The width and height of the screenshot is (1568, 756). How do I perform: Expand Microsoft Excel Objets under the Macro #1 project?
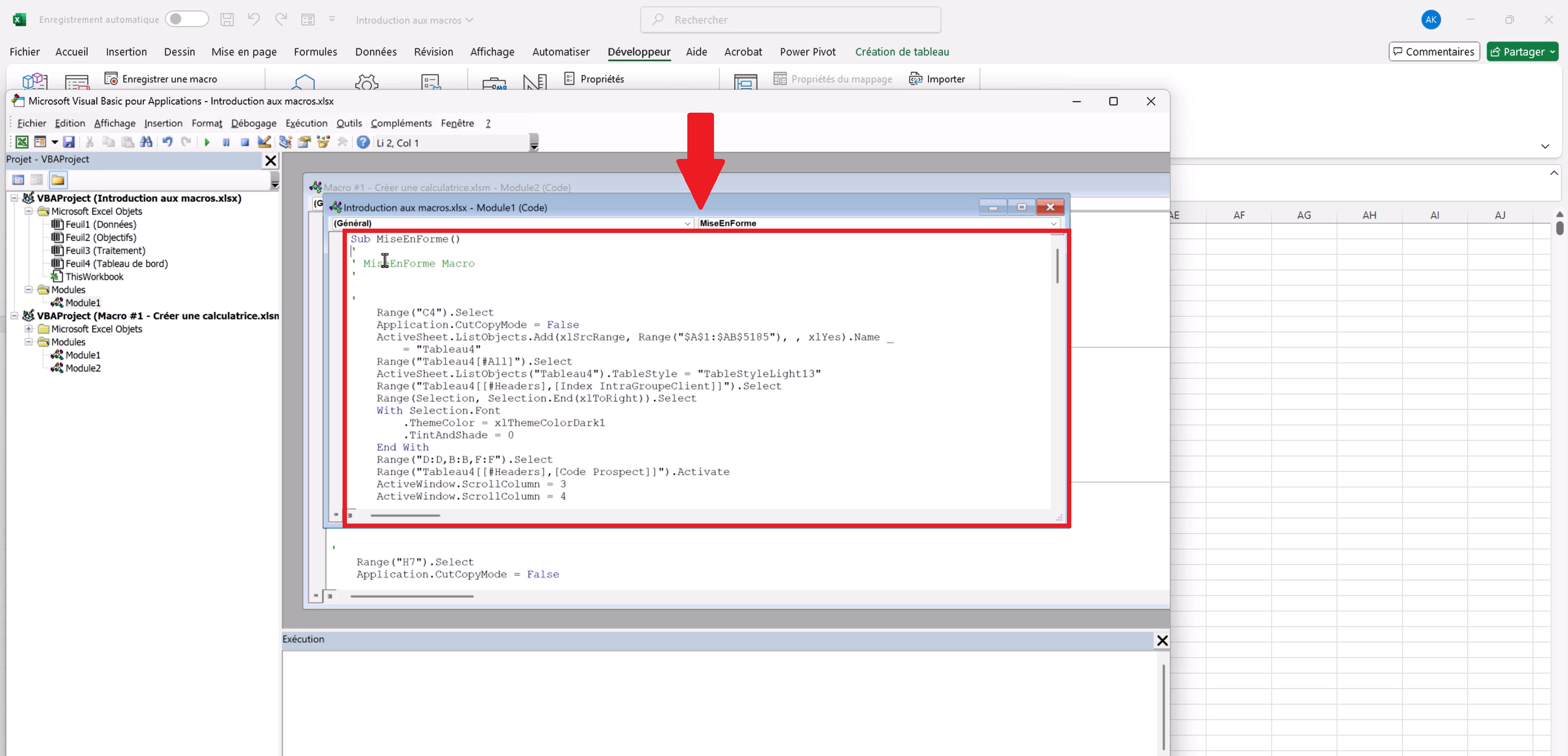[29, 329]
